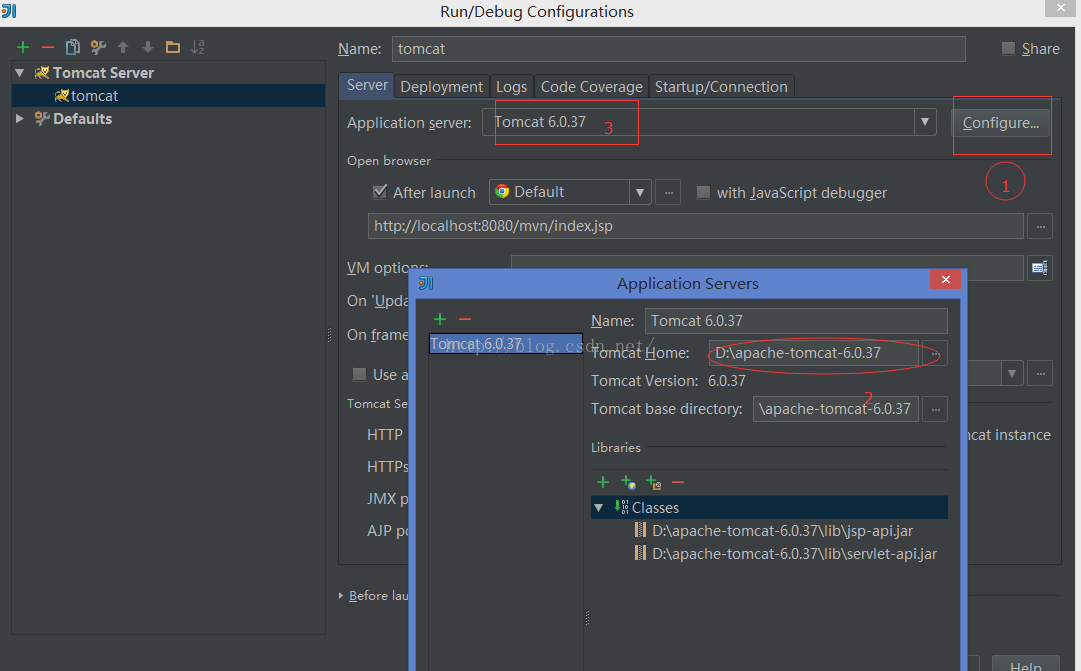The height and width of the screenshot is (671, 1081).
Task: Expand Defaults tree node
Action: pyautogui.click(x=20, y=119)
